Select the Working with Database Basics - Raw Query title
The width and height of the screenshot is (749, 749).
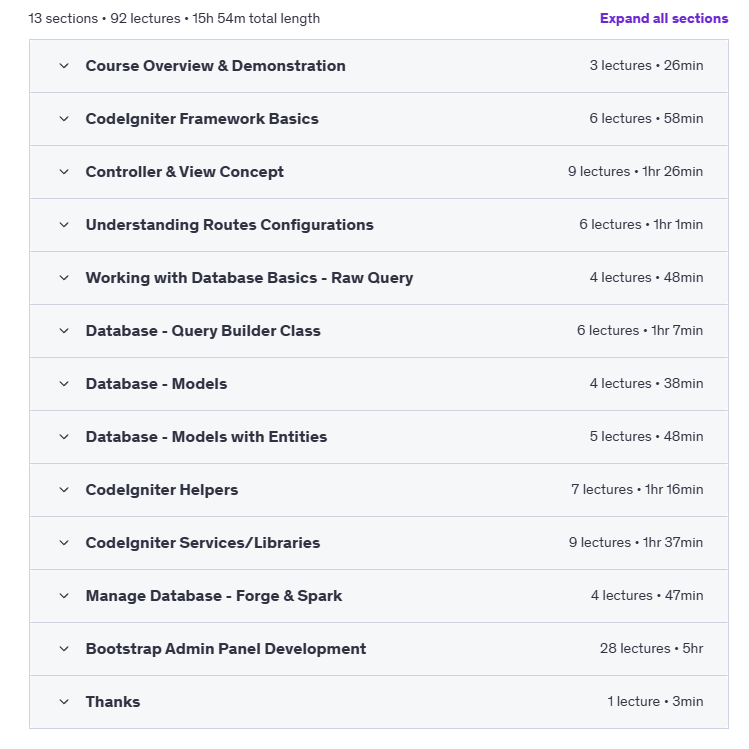click(249, 278)
